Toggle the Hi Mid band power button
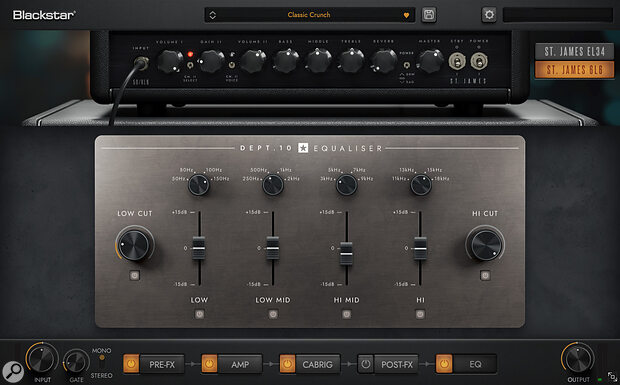 tap(346, 314)
